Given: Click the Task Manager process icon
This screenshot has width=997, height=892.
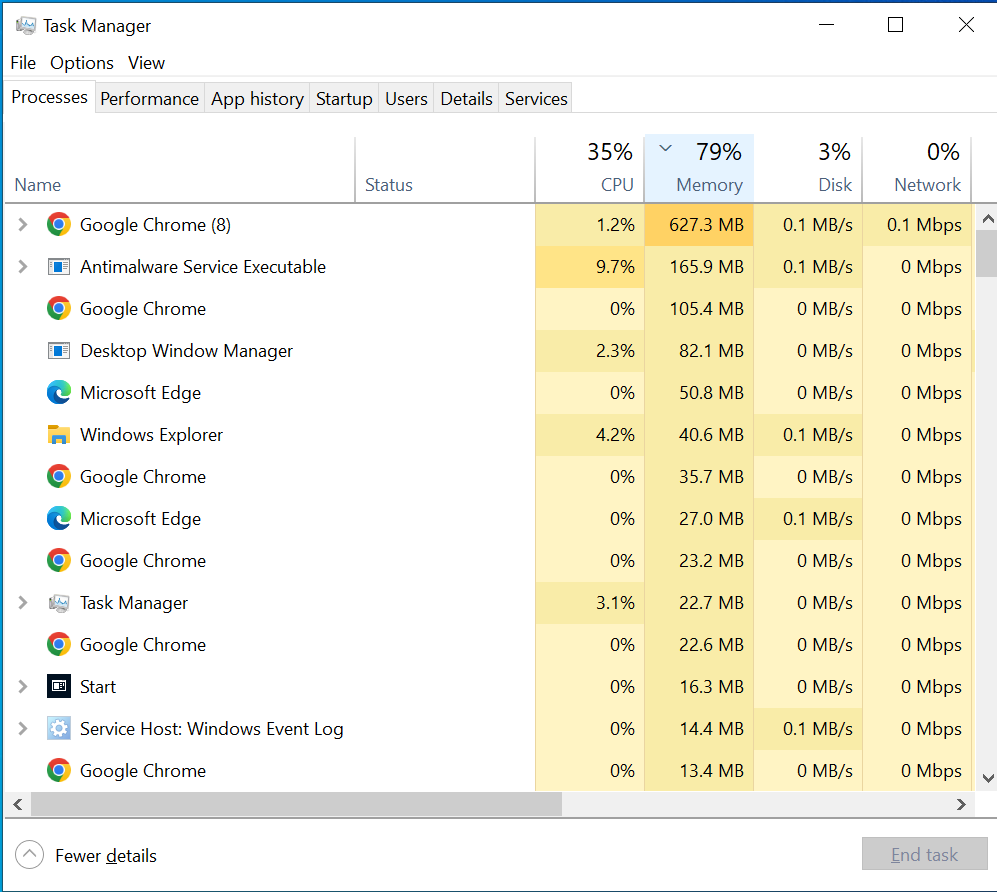Looking at the screenshot, I should [x=59, y=603].
